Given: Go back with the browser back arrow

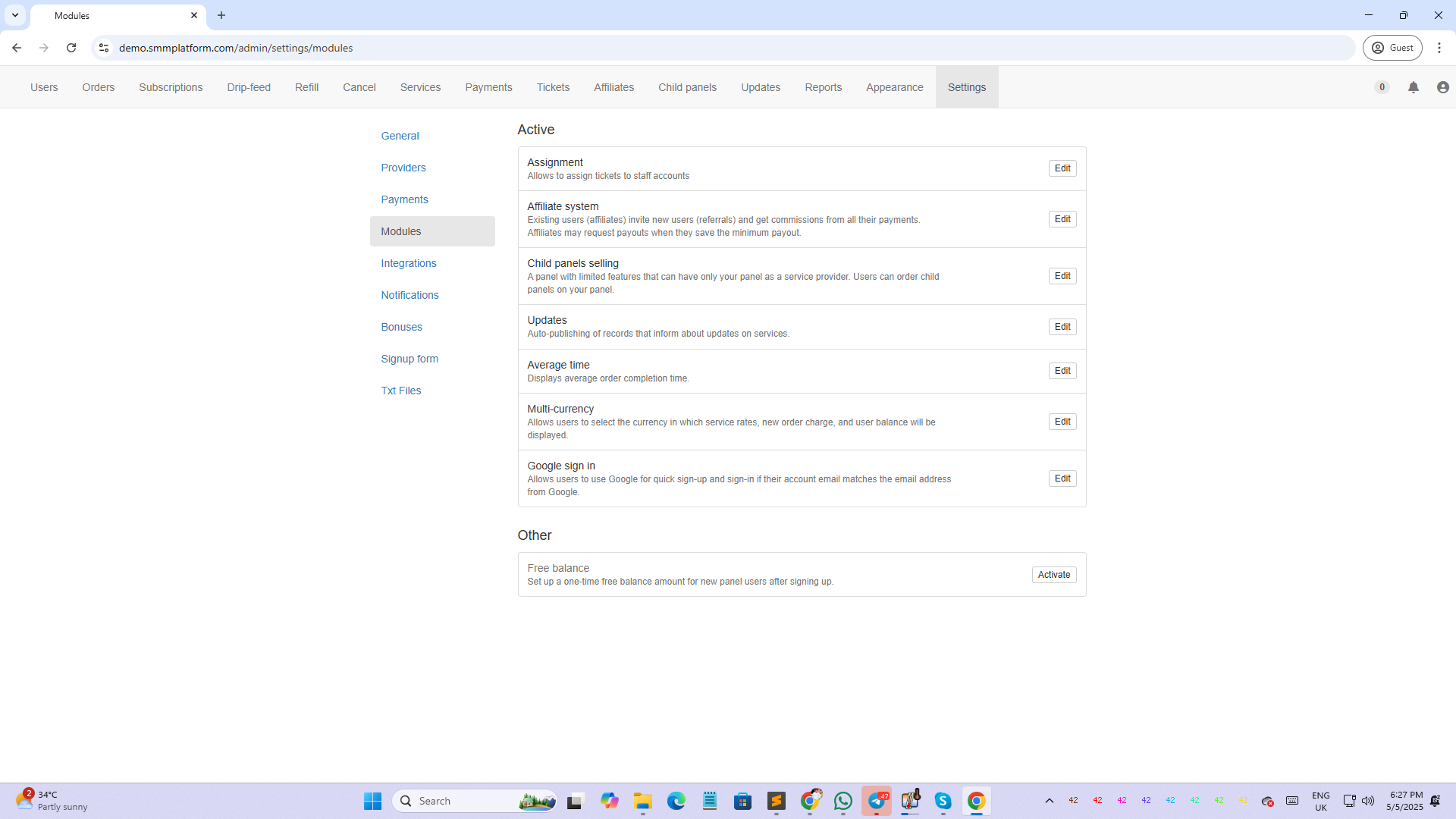Looking at the screenshot, I should point(17,48).
